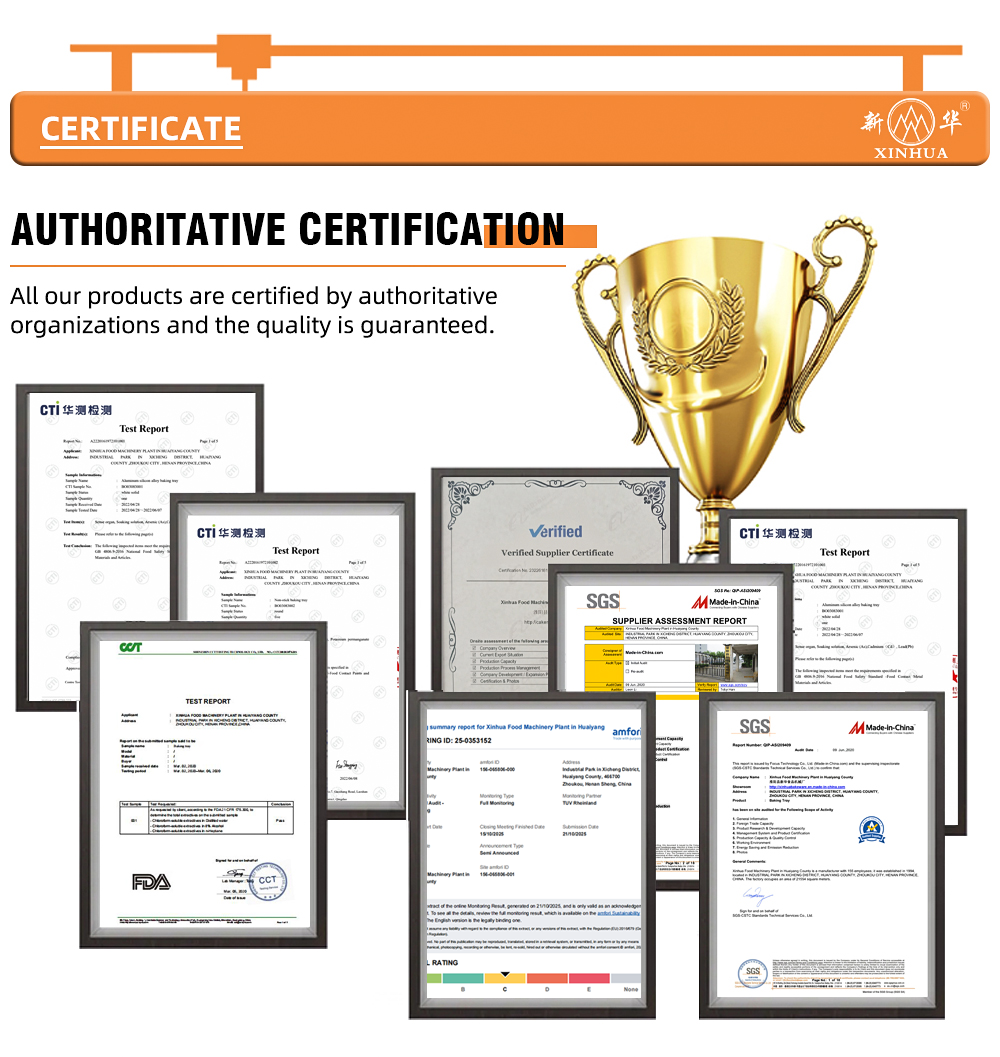Click the round CCT stamp on test report
This screenshot has height=1057, width=1000.
point(268,880)
